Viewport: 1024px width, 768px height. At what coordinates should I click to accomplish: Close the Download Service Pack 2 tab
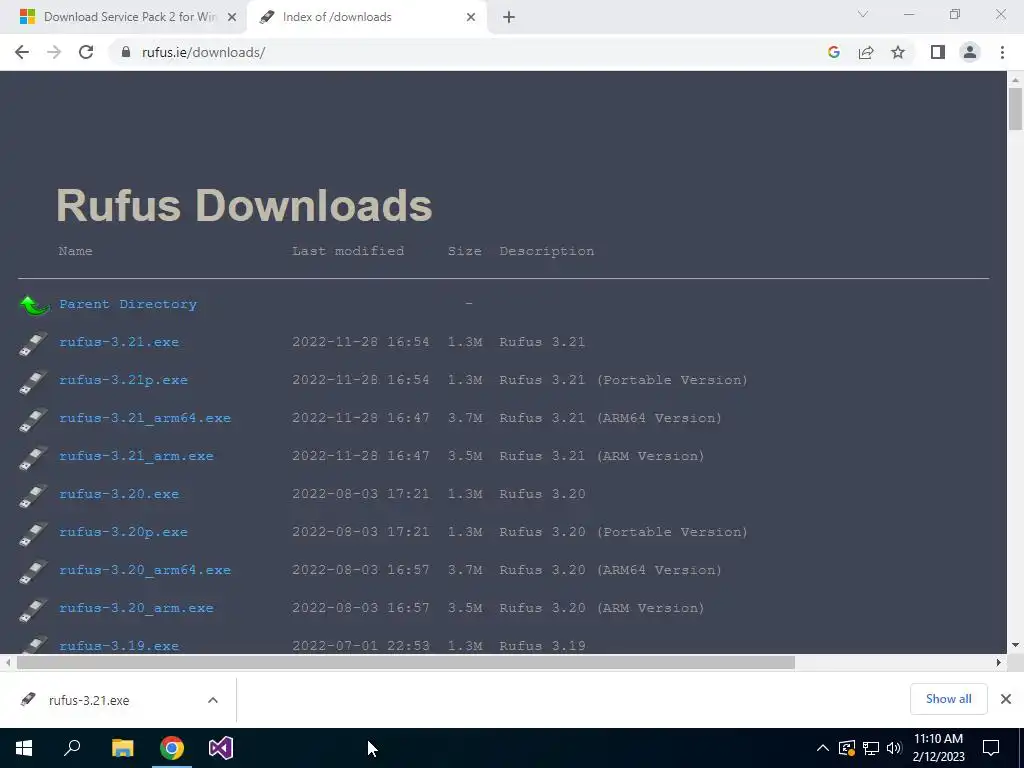(x=232, y=17)
